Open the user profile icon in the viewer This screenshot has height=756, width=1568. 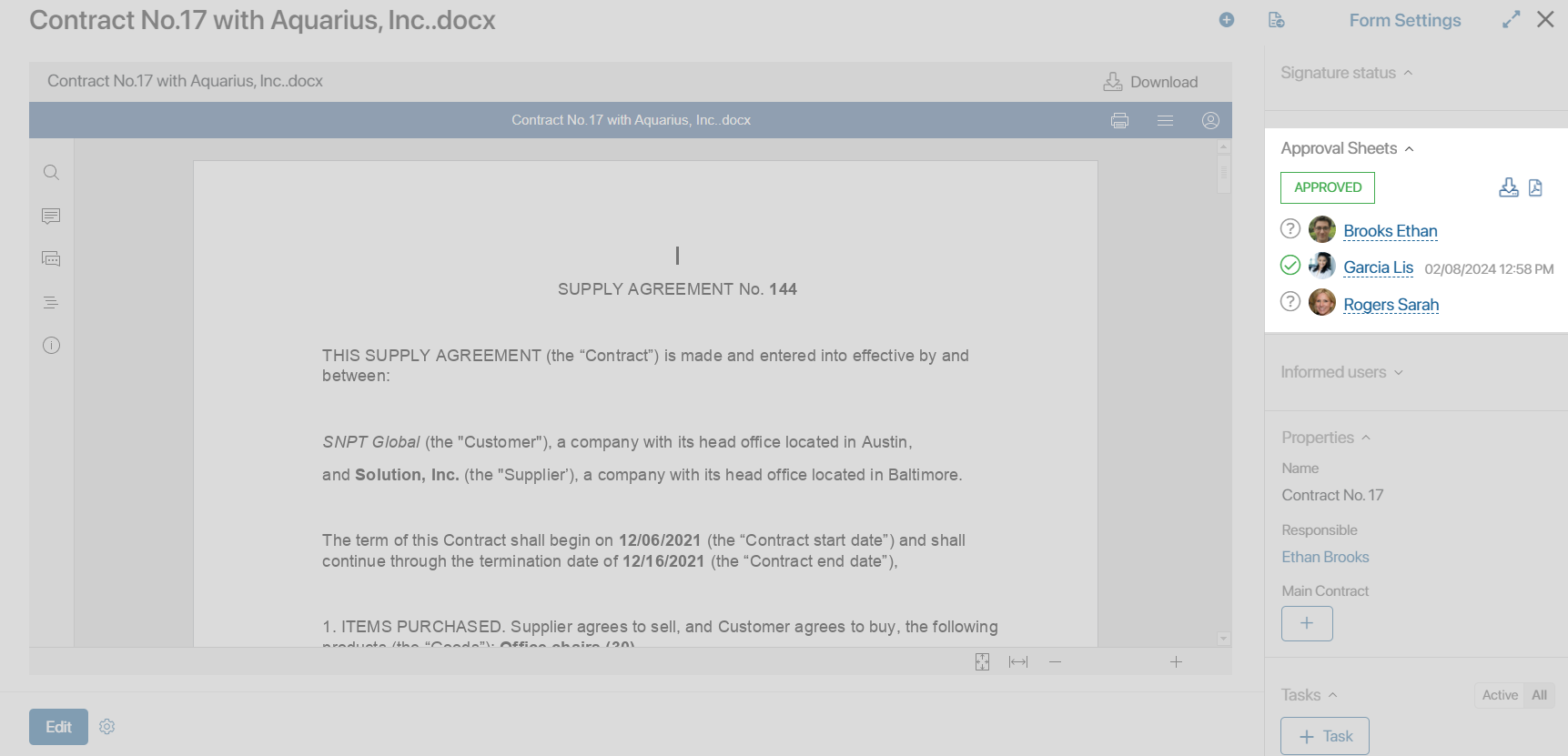(x=1210, y=120)
